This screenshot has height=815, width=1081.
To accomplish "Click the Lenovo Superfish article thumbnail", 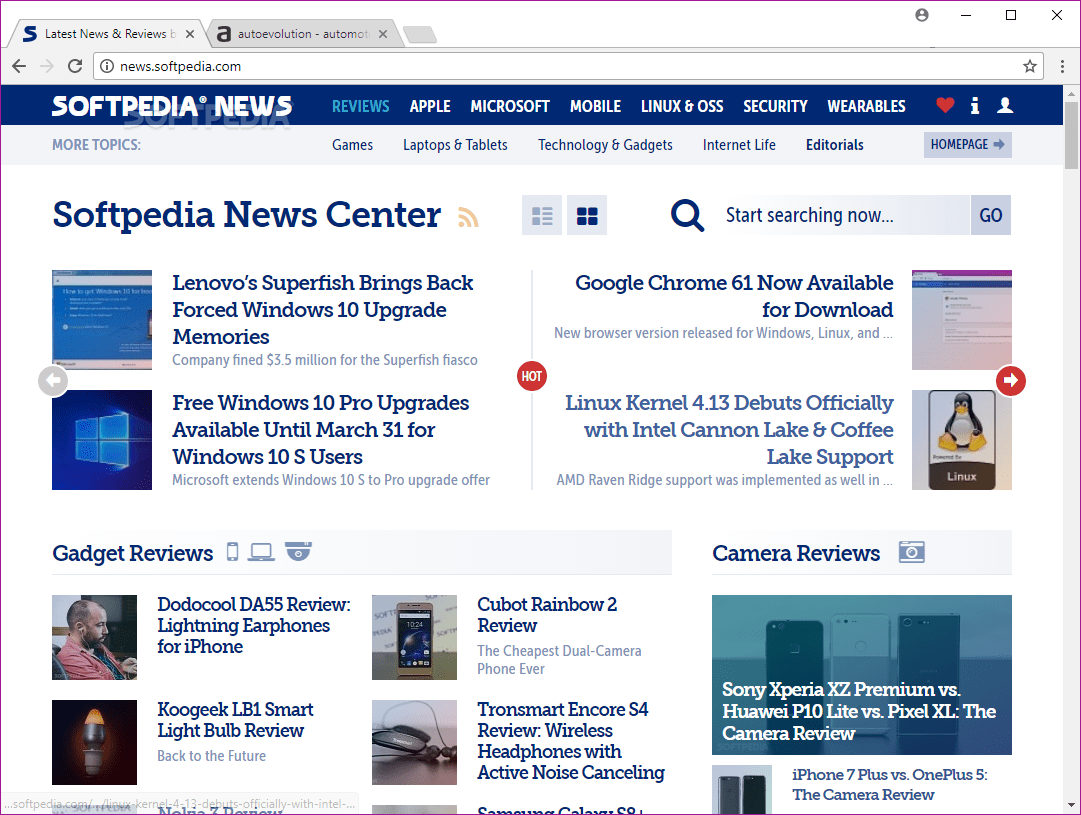I will (x=102, y=320).
